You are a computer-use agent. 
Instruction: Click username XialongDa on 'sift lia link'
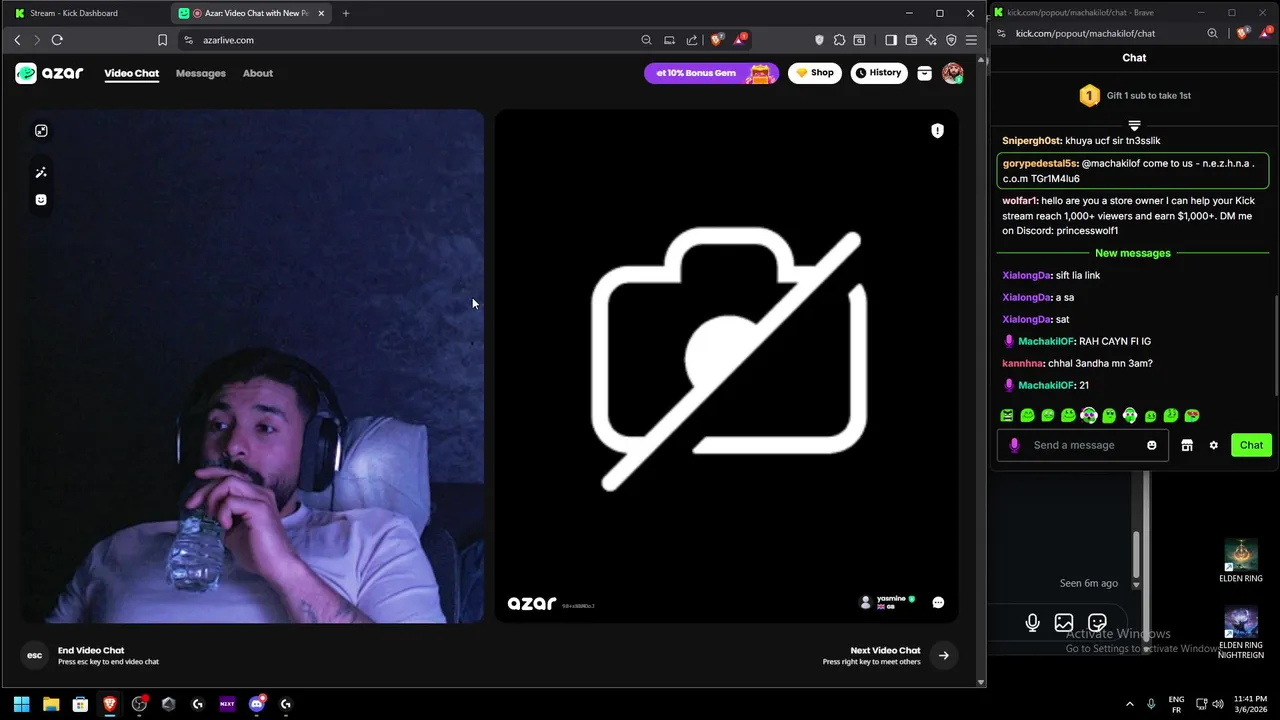pos(1026,275)
